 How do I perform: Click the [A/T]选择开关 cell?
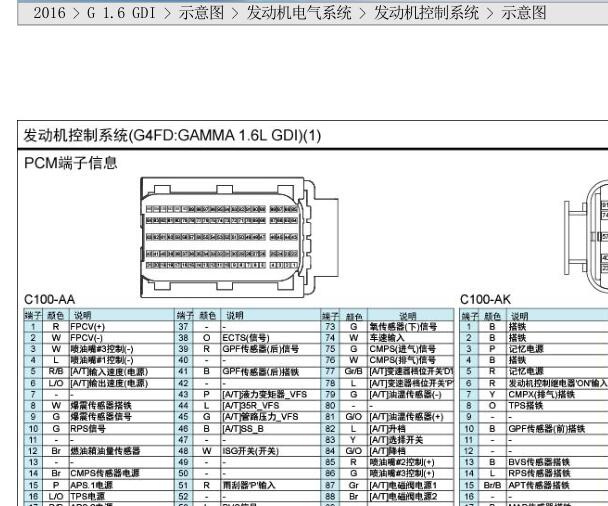click(411, 440)
